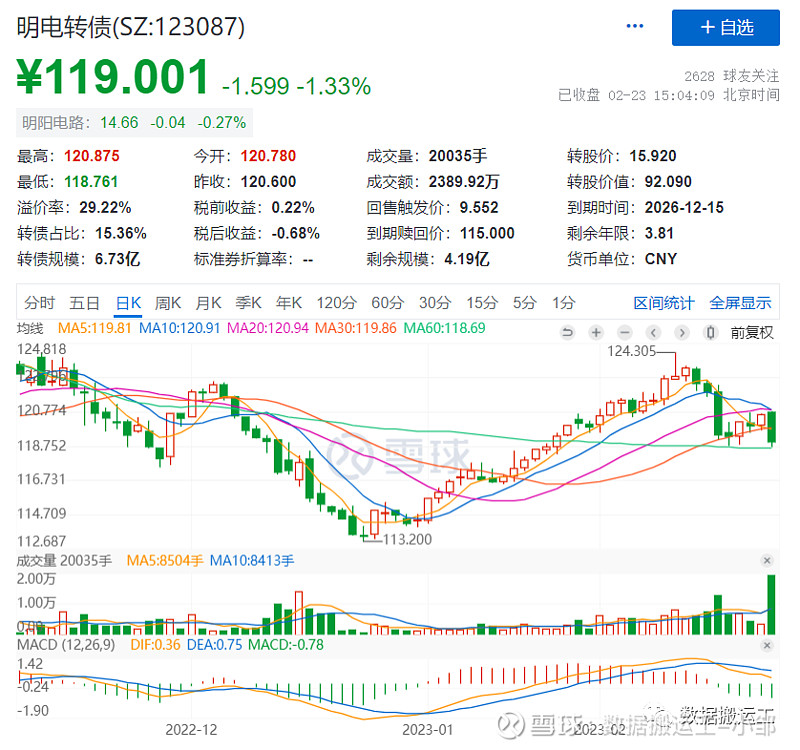Click the 最高 value 120.875
The height and width of the screenshot is (750, 800).
pos(92,156)
